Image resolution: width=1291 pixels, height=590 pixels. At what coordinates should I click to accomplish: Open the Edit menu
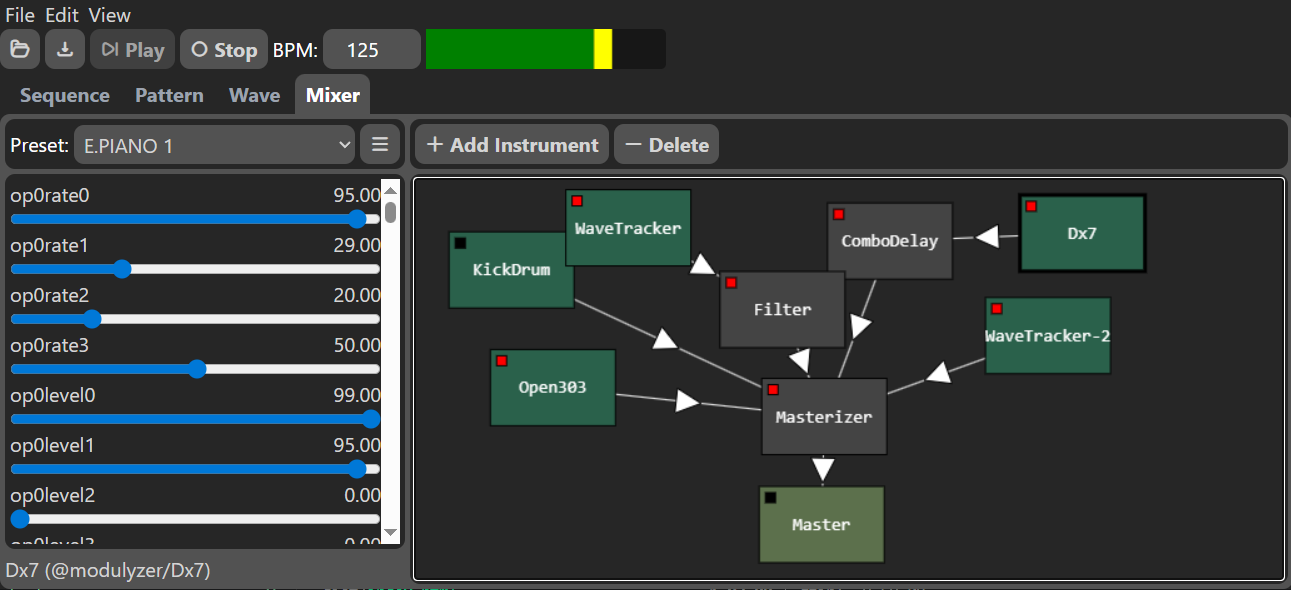tap(62, 15)
